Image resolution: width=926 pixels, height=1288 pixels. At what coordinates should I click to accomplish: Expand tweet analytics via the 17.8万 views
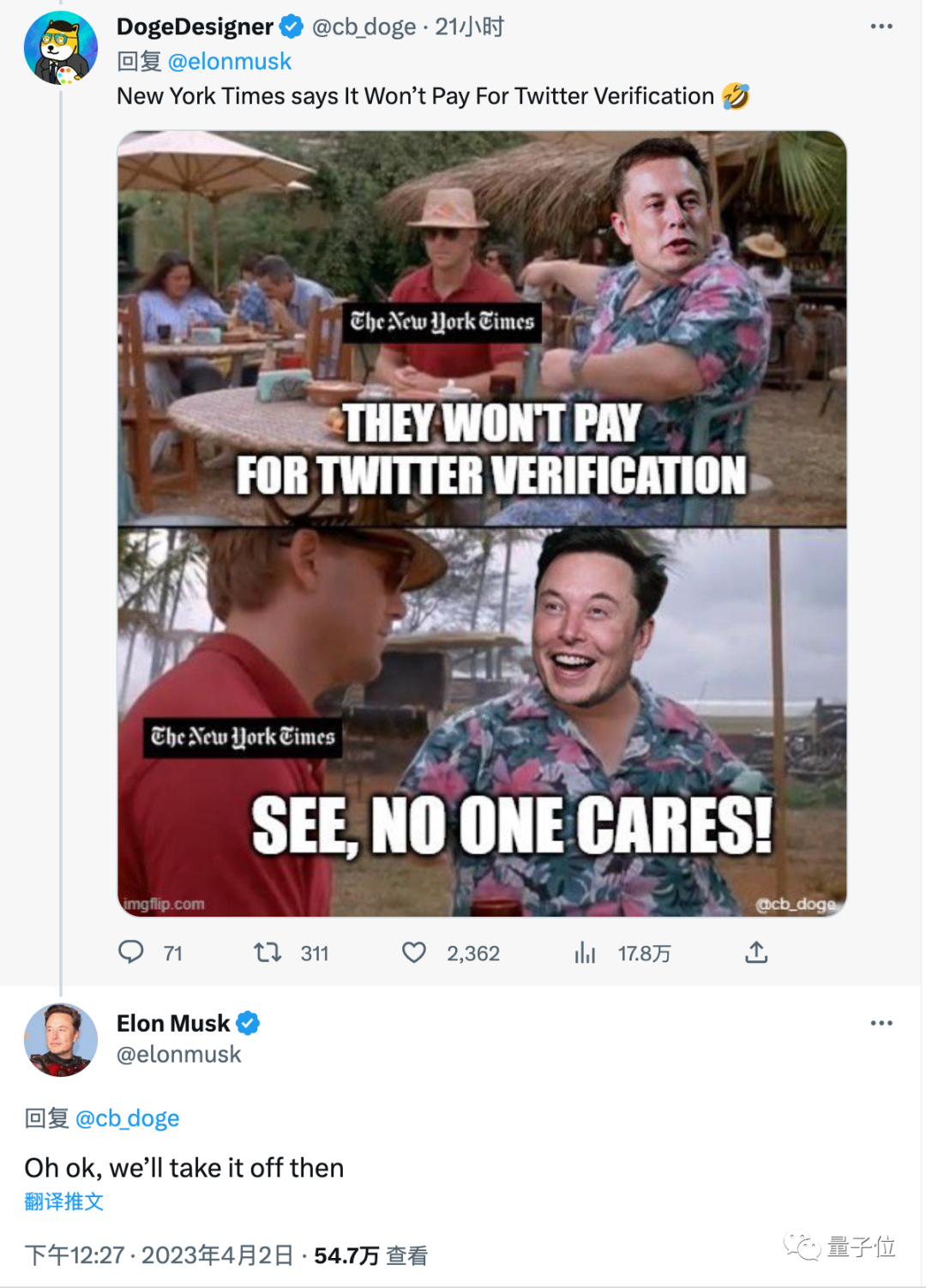click(x=643, y=953)
